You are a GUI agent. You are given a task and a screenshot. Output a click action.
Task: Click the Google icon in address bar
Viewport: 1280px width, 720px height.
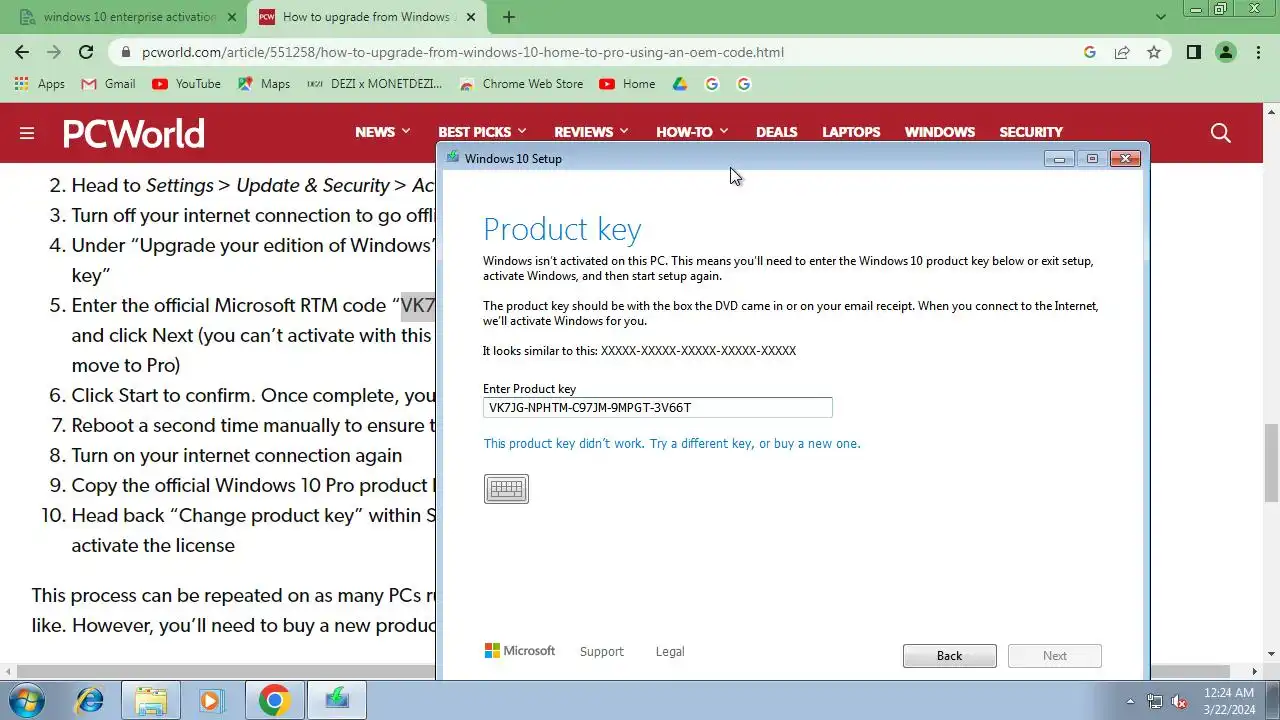1090,52
